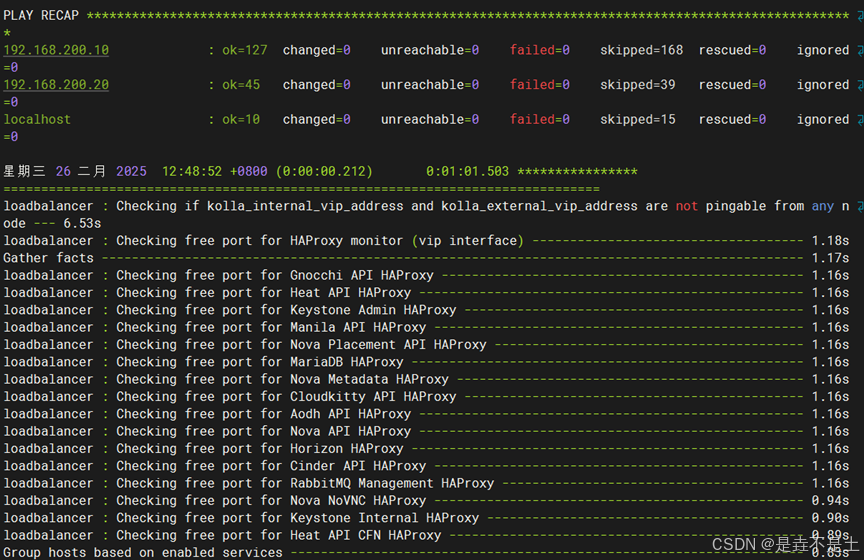Image resolution: width=864 pixels, height=560 pixels.
Task: Click the Horizon HAProxy line
Action: point(426,449)
